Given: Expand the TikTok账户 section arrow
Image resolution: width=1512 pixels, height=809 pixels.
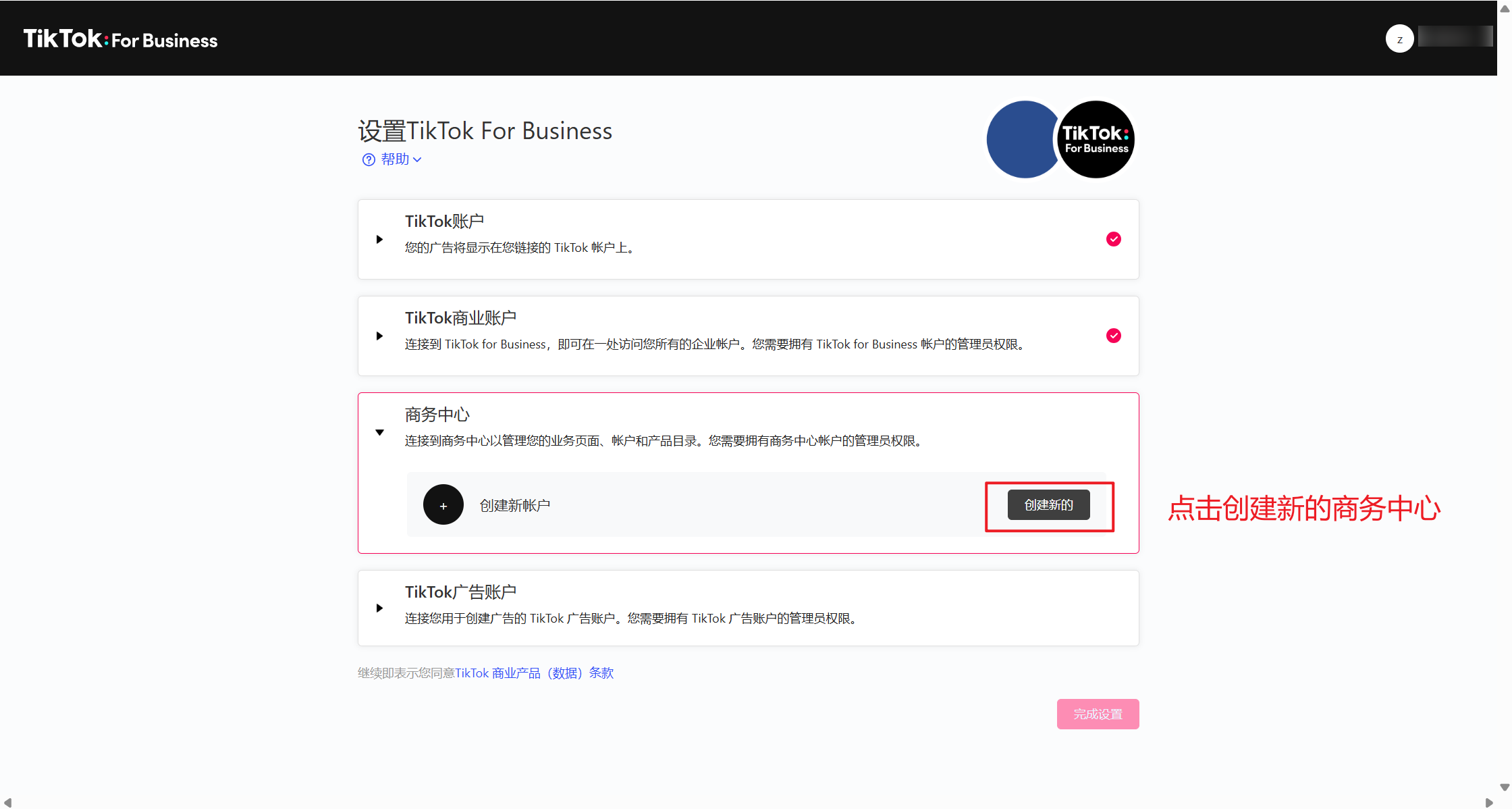Looking at the screenshot, I should click(379, 239).
